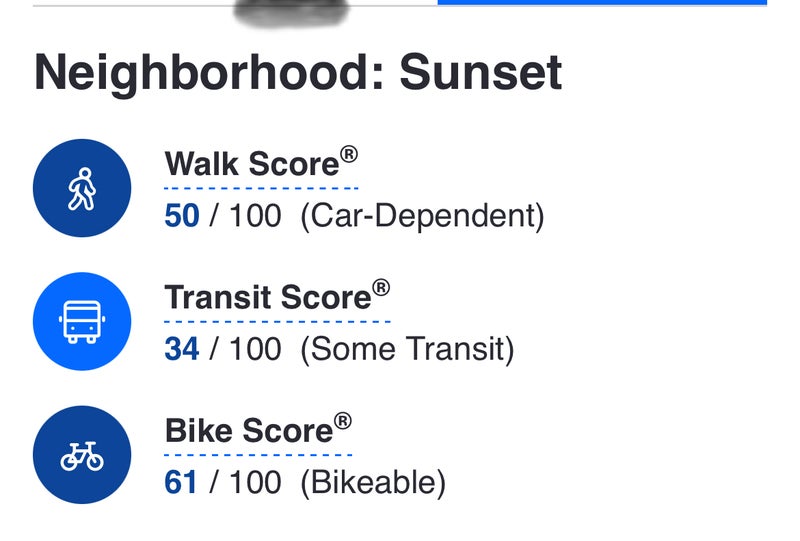Click the bus transit icon
The width and height of the screenshot is (800, 541).
[x=82, y=322]
